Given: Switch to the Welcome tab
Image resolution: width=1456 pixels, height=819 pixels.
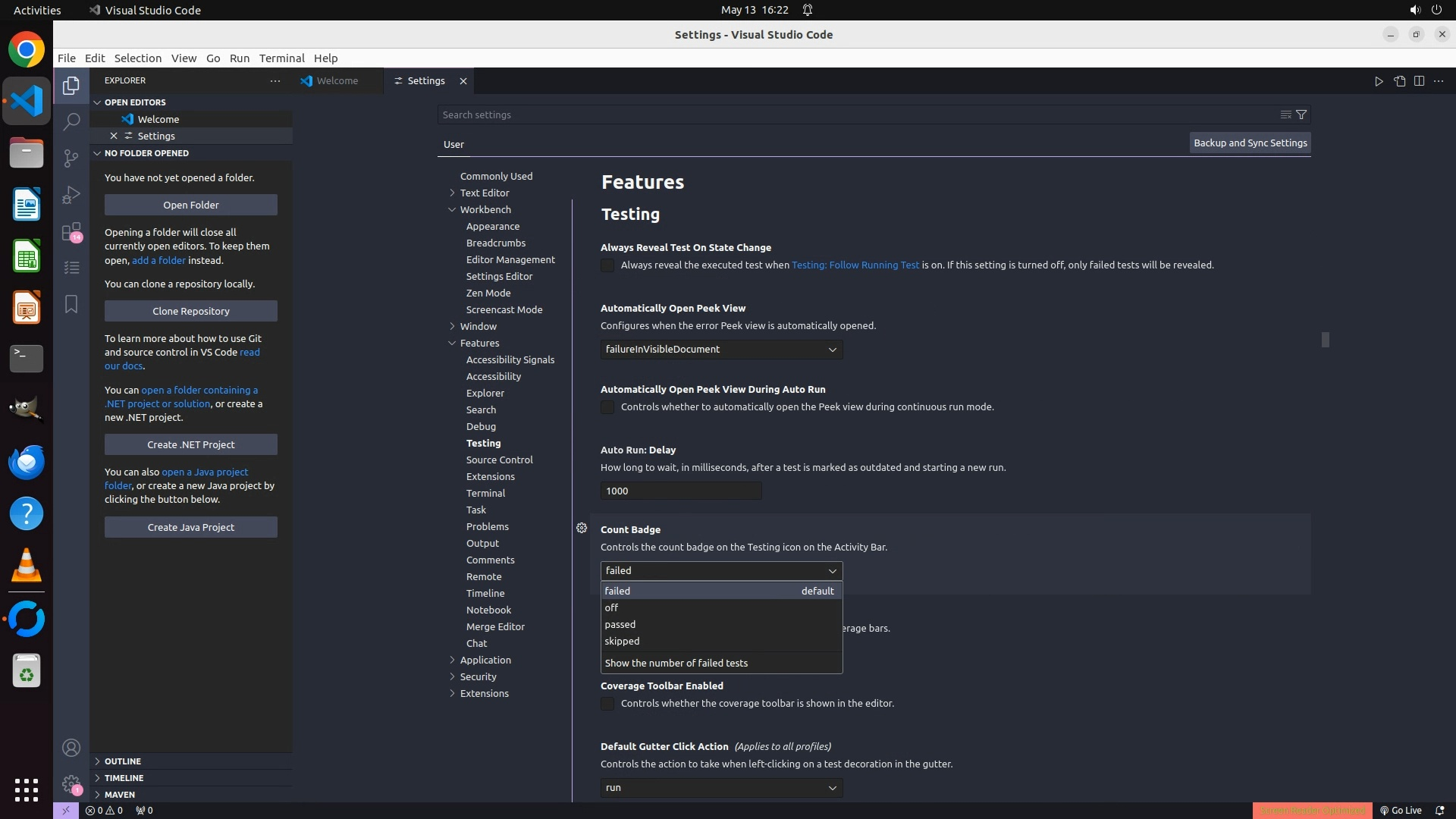Looking at the screenshot, I should (337, 81).
